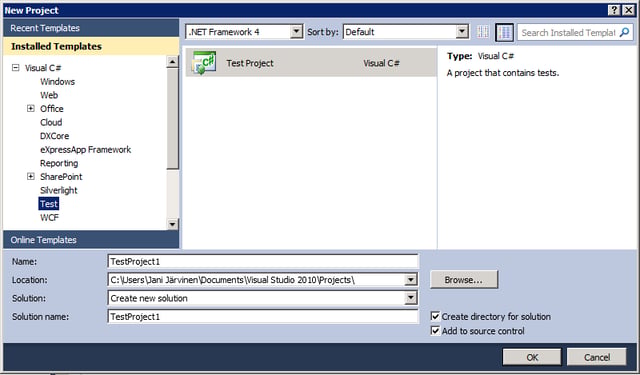
Task: Select the SharePoint category
Action: (x=61, y=177)
